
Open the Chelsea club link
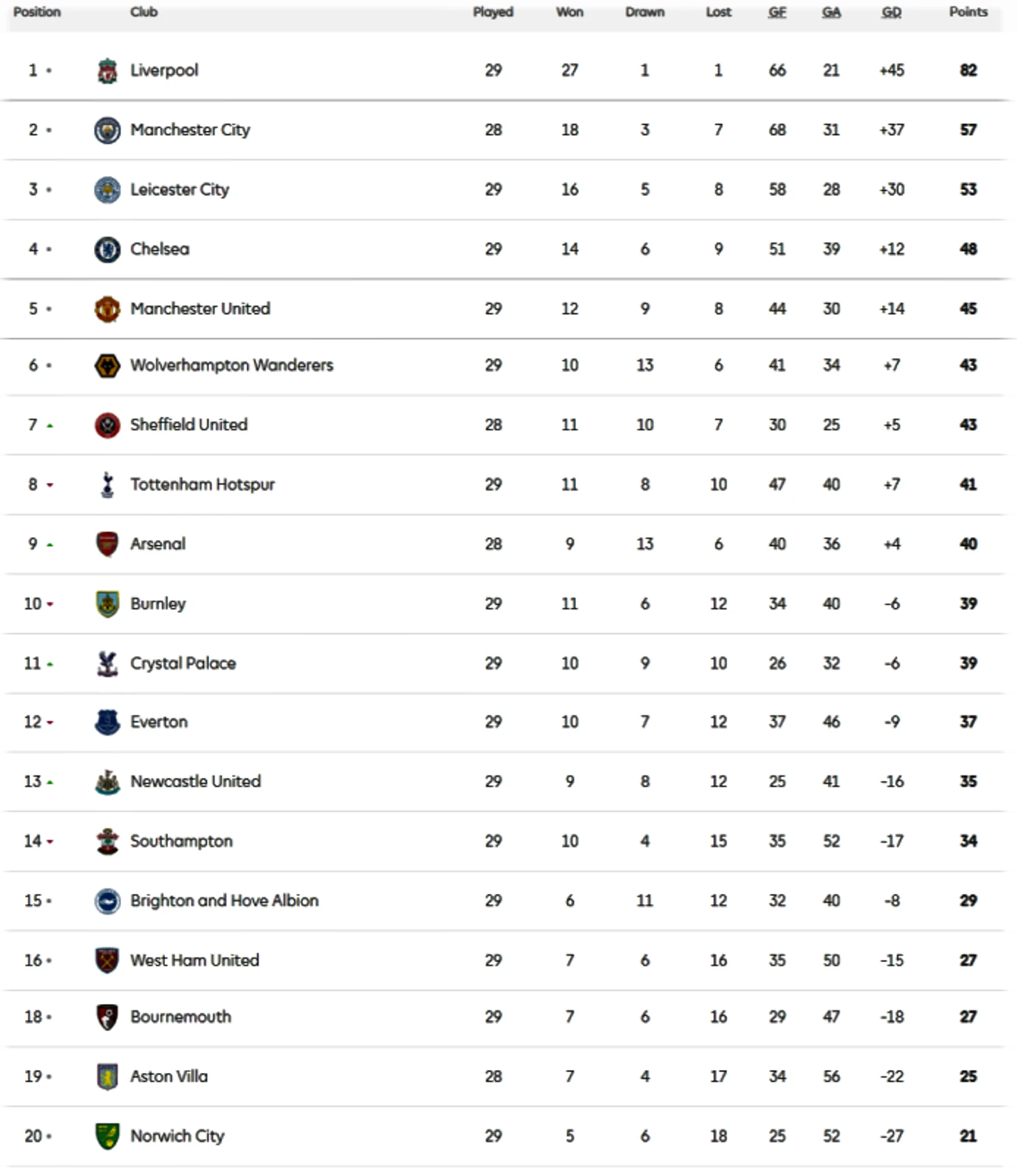[x=160, y=249]
